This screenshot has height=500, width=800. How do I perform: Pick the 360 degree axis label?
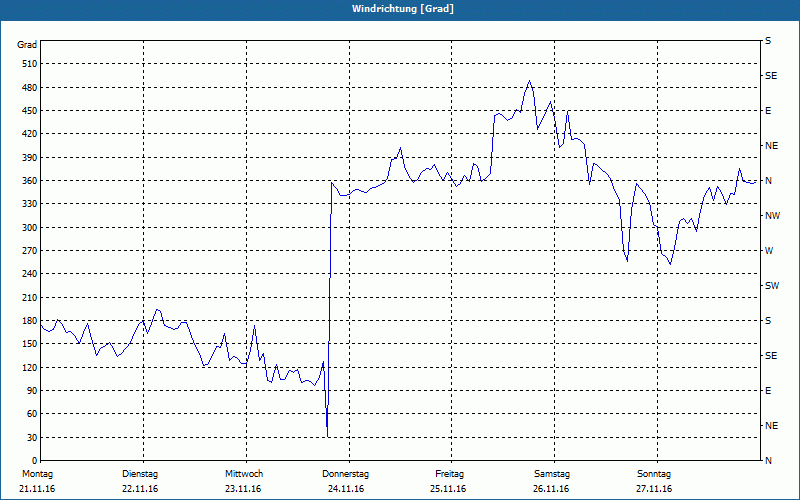30,181
